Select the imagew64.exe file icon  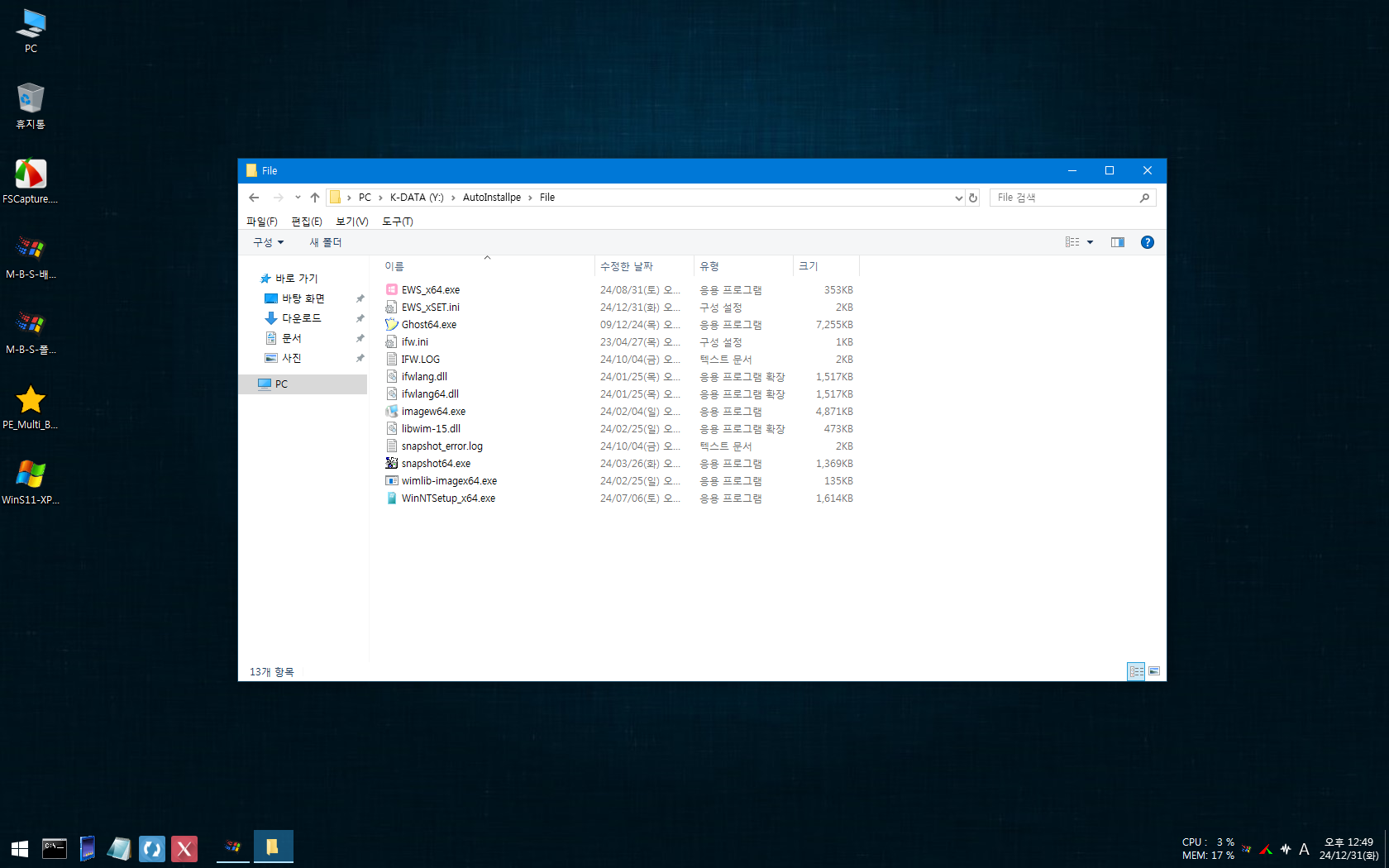click(x=392, y=412)
